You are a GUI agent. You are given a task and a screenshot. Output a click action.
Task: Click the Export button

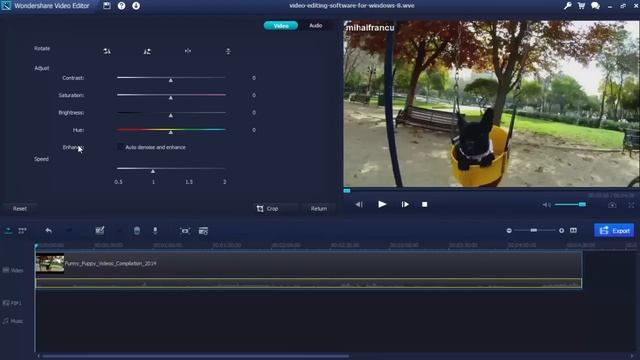pyautogui.click(x=614, y=231)
